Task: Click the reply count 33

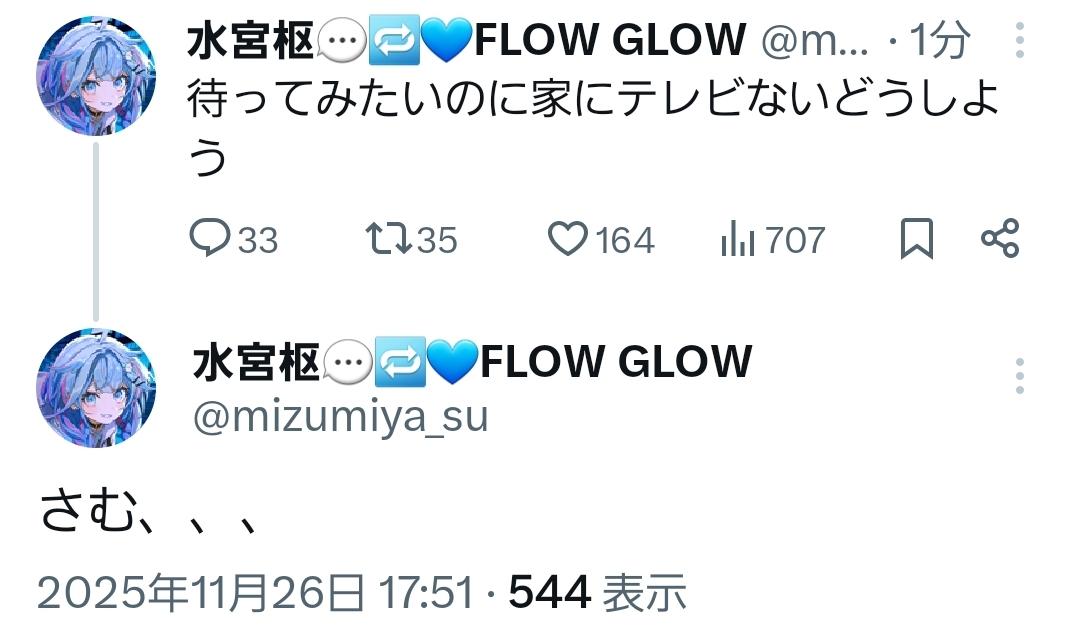Action: 258,240
